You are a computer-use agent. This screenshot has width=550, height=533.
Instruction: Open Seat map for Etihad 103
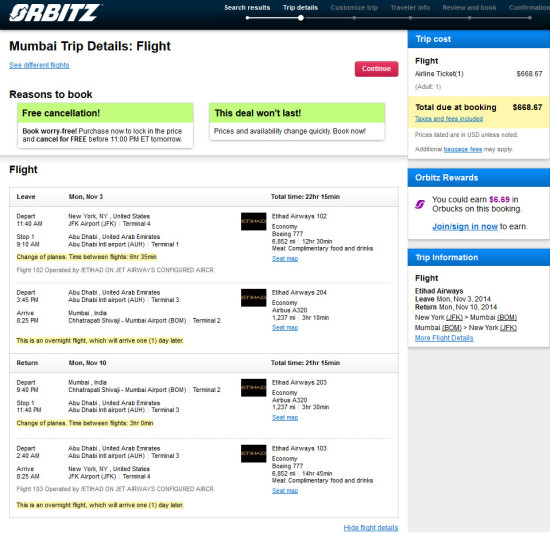[x=285, y=491]
